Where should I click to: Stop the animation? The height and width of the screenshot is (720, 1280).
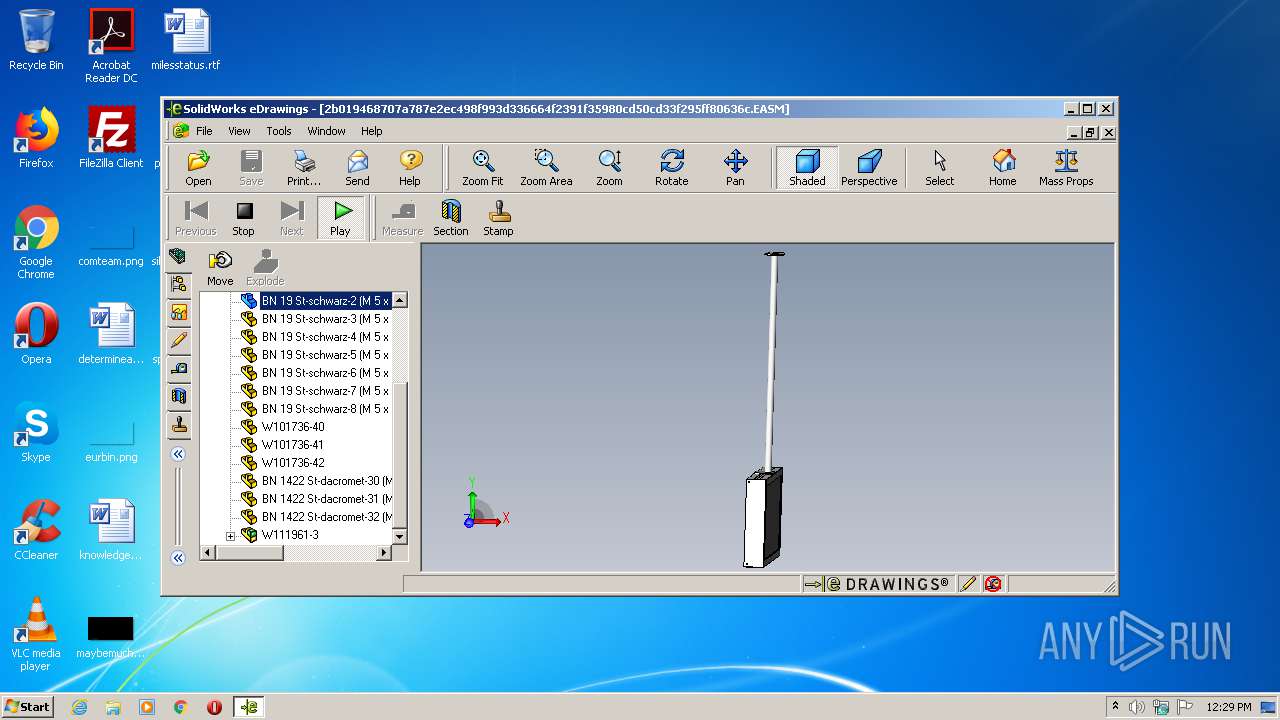point(243,217)
